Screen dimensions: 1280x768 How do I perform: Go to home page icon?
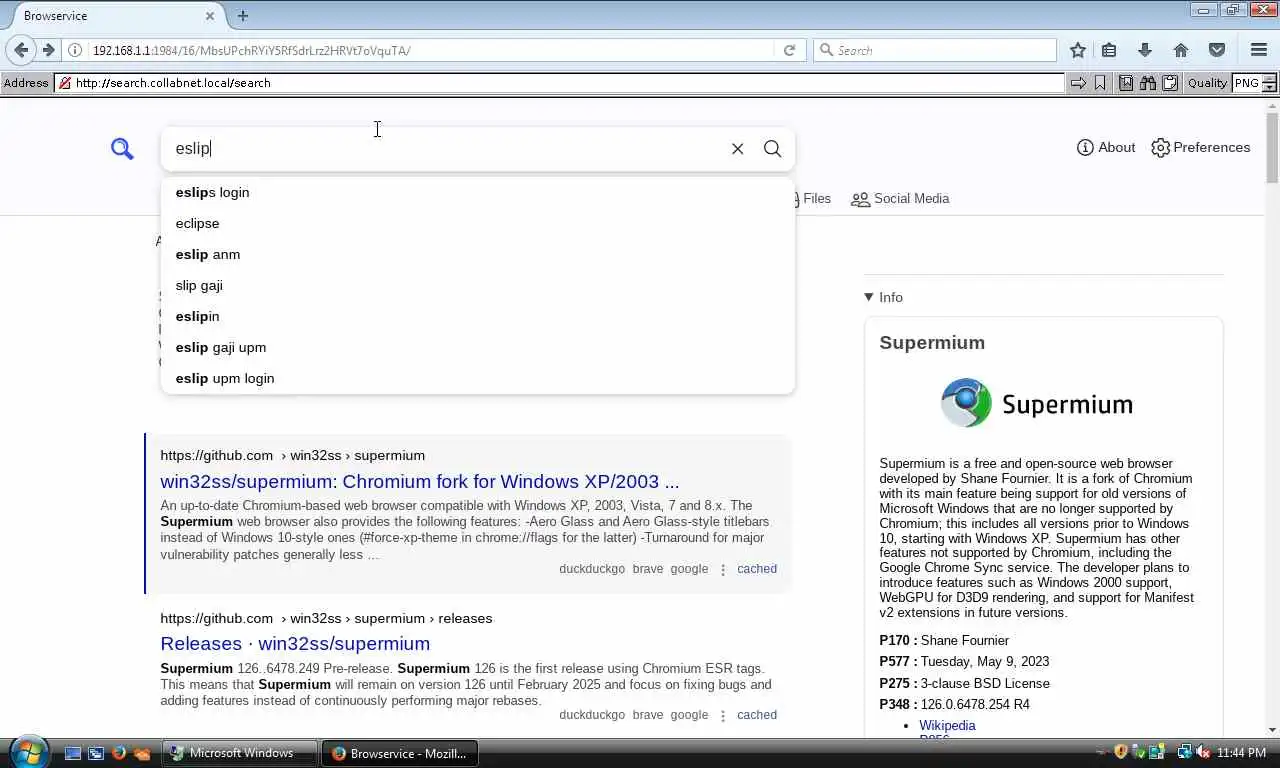[1181, 50]
